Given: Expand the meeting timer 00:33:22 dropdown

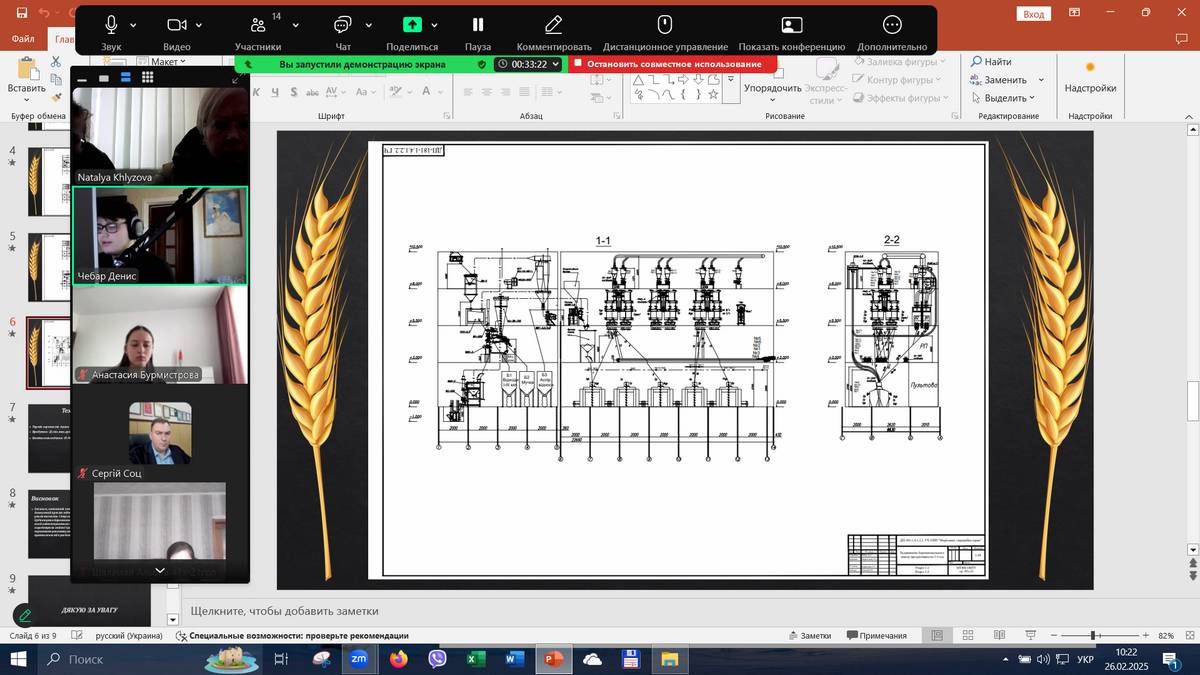Looking at the screenshot, I should [556, 64].
